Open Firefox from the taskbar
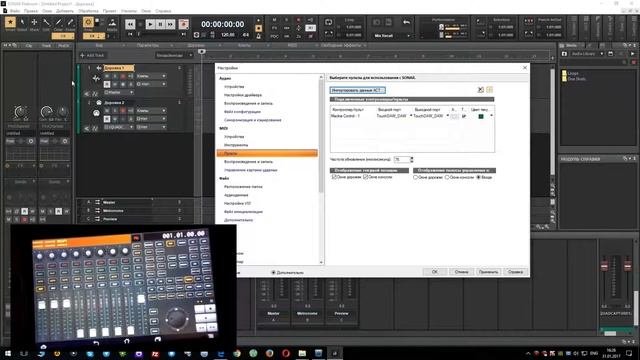Viewport: 640px width, 360px height. click(269, 353)
